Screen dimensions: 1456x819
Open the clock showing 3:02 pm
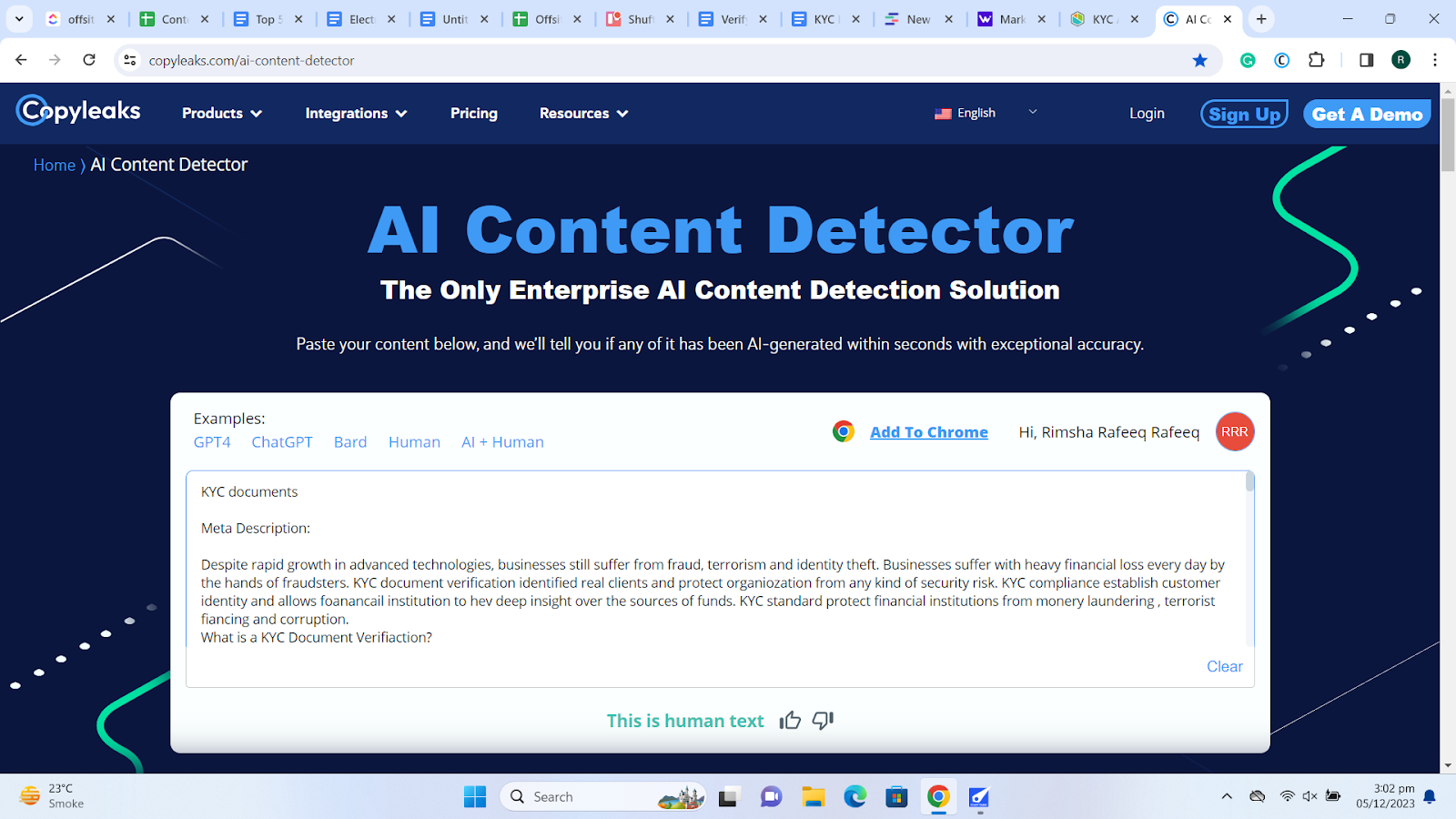coord(1384,796)
